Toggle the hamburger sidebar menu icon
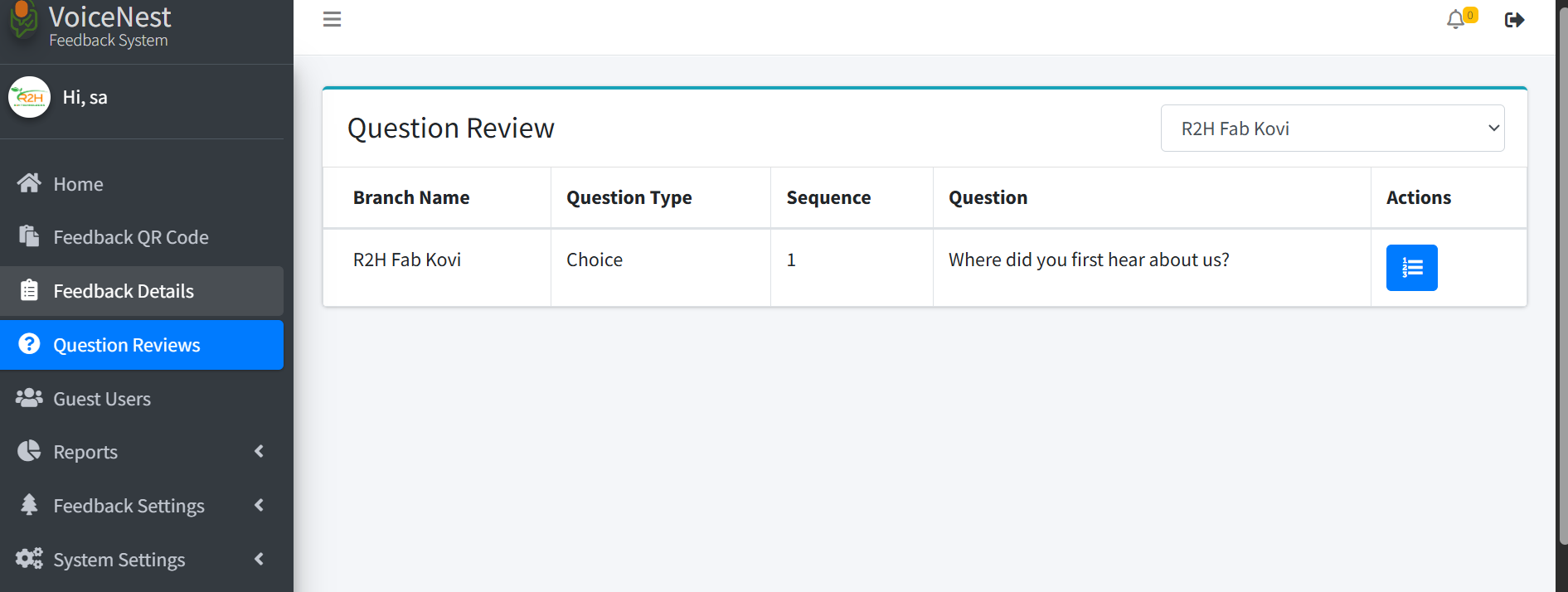 click(x=332, y=19)
